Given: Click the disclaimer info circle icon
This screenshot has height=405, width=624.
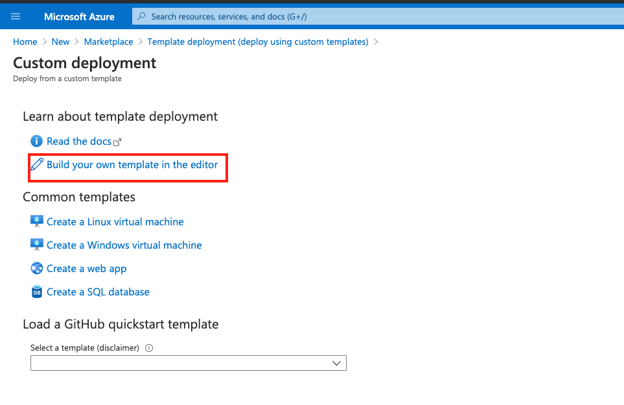Looking at the screenshot, I should (149, 348).
